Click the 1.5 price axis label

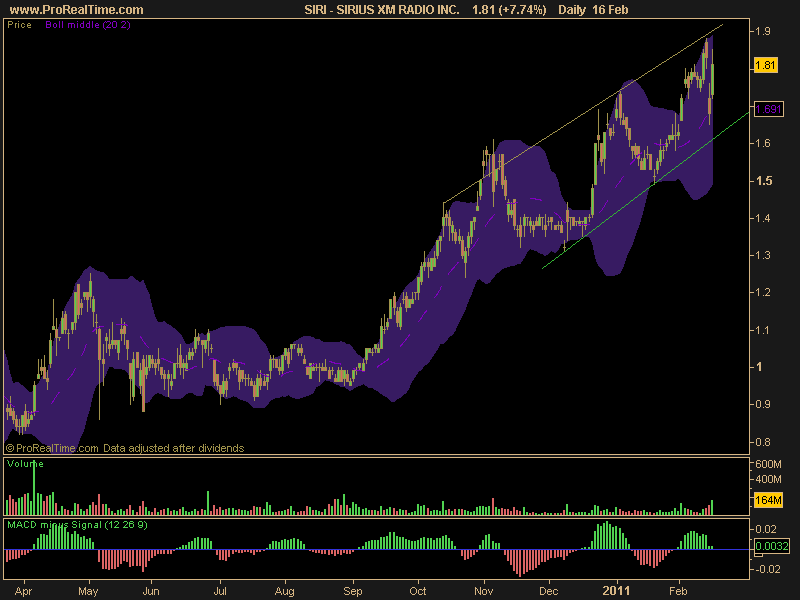click(x=764, y=181)
